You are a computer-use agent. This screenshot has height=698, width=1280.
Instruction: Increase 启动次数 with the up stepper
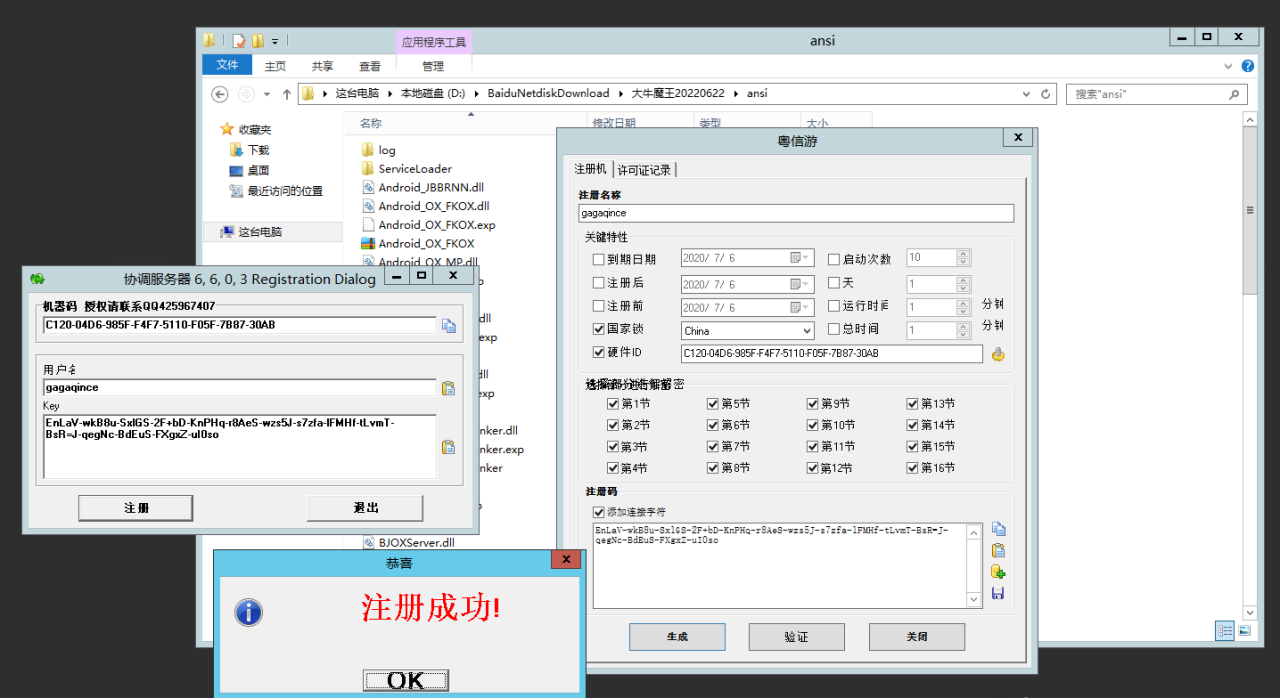click(x=962, y=252)
